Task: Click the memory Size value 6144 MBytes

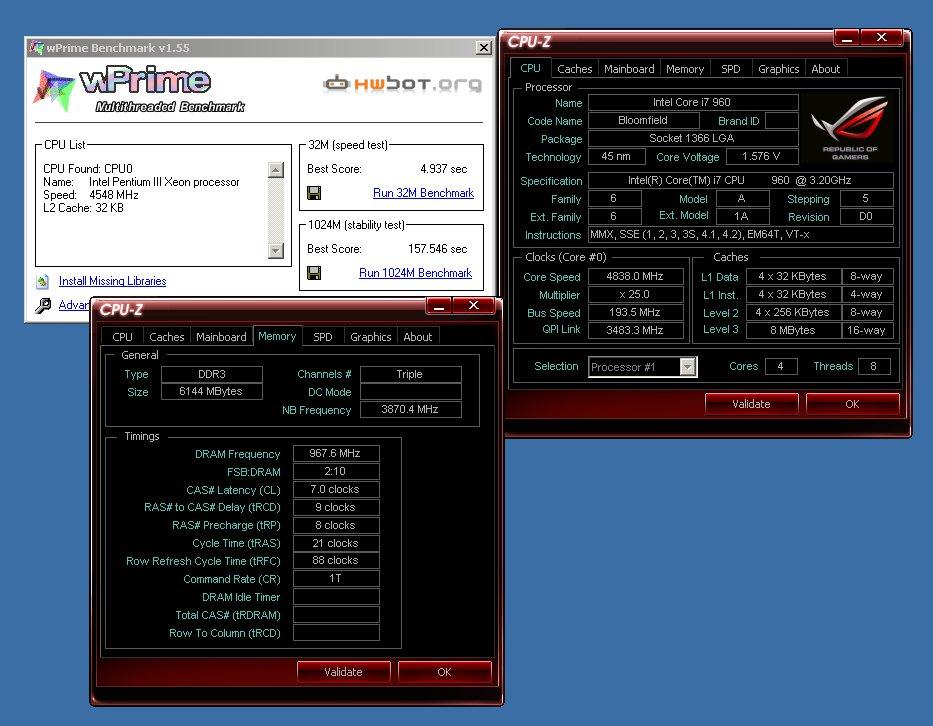Action: pyautogui.click(x=211, y=392)
